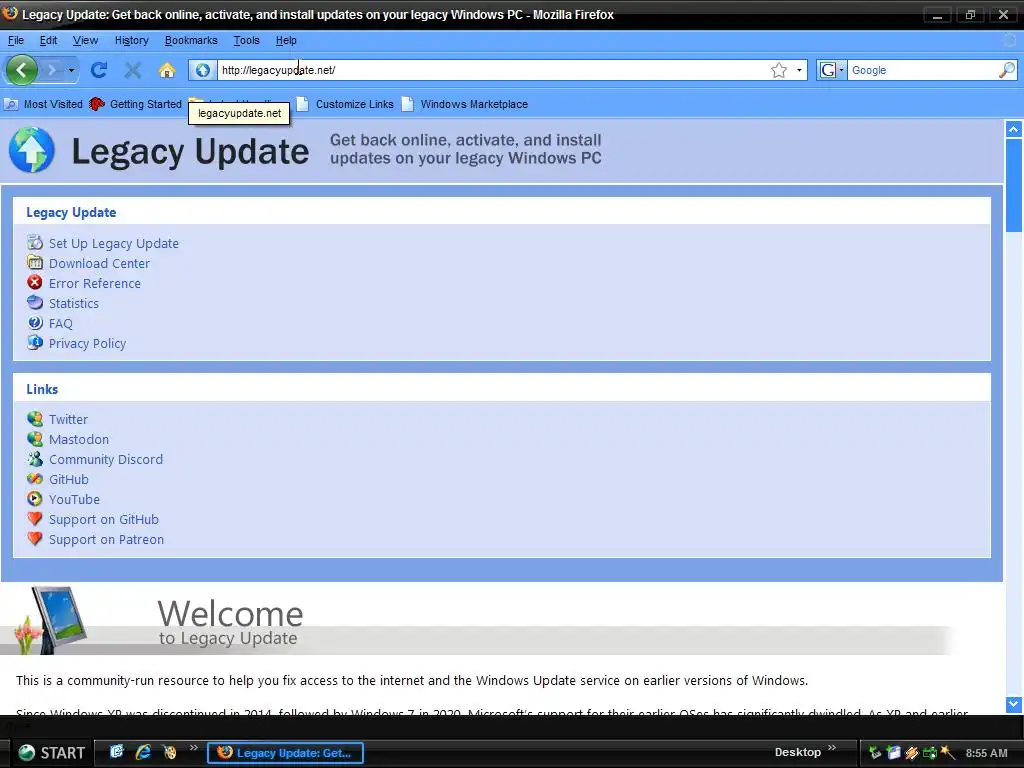
Task: Open the YouTube link
Action: coord(74,500)
